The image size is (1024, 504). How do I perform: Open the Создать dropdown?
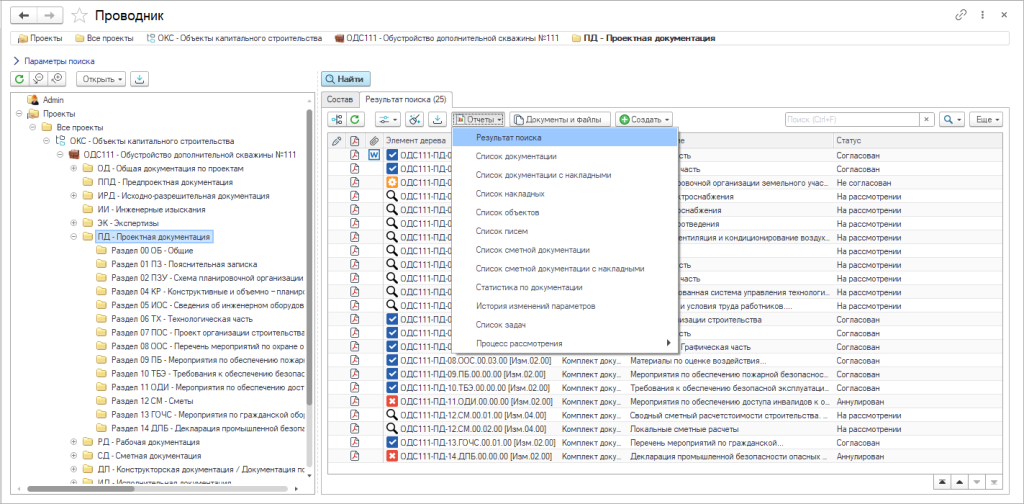pyautogui.click(x=645, y=119)
